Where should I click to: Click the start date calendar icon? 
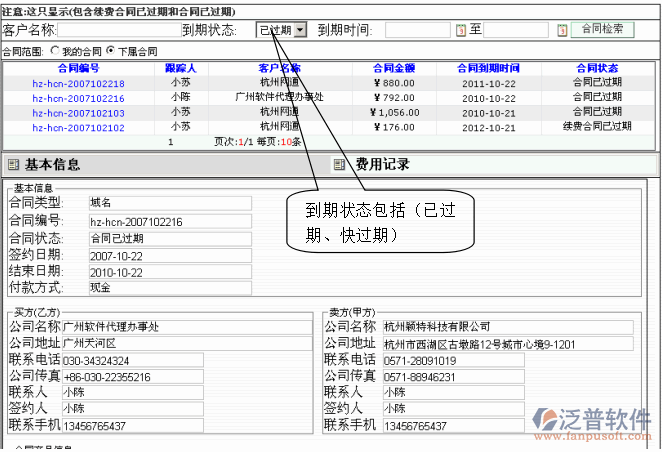point(461,31)
